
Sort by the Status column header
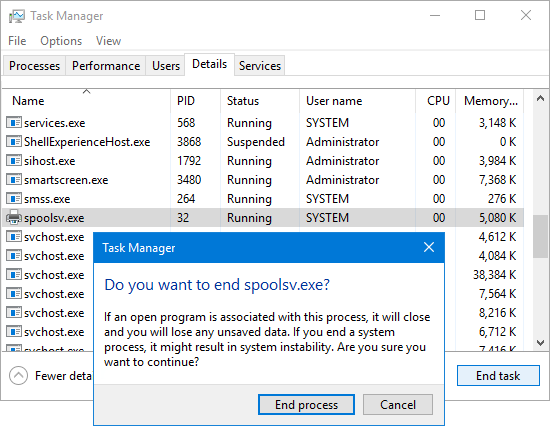(x=260, y=101)
